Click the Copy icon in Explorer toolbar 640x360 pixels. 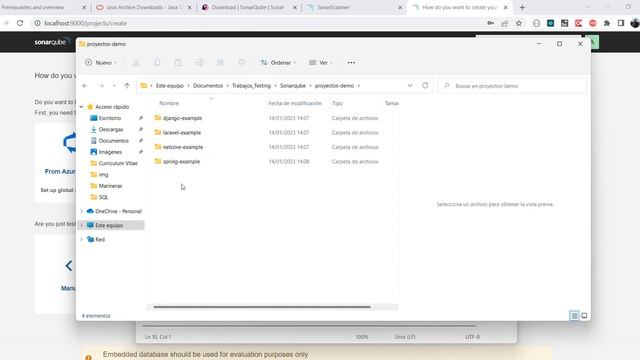click(157, 62)
